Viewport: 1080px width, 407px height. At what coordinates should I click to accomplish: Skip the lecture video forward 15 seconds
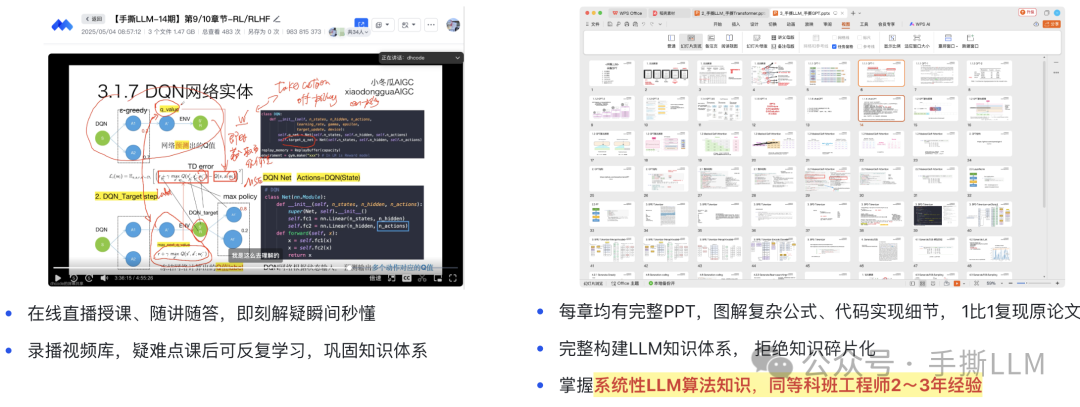coord(89,278)
